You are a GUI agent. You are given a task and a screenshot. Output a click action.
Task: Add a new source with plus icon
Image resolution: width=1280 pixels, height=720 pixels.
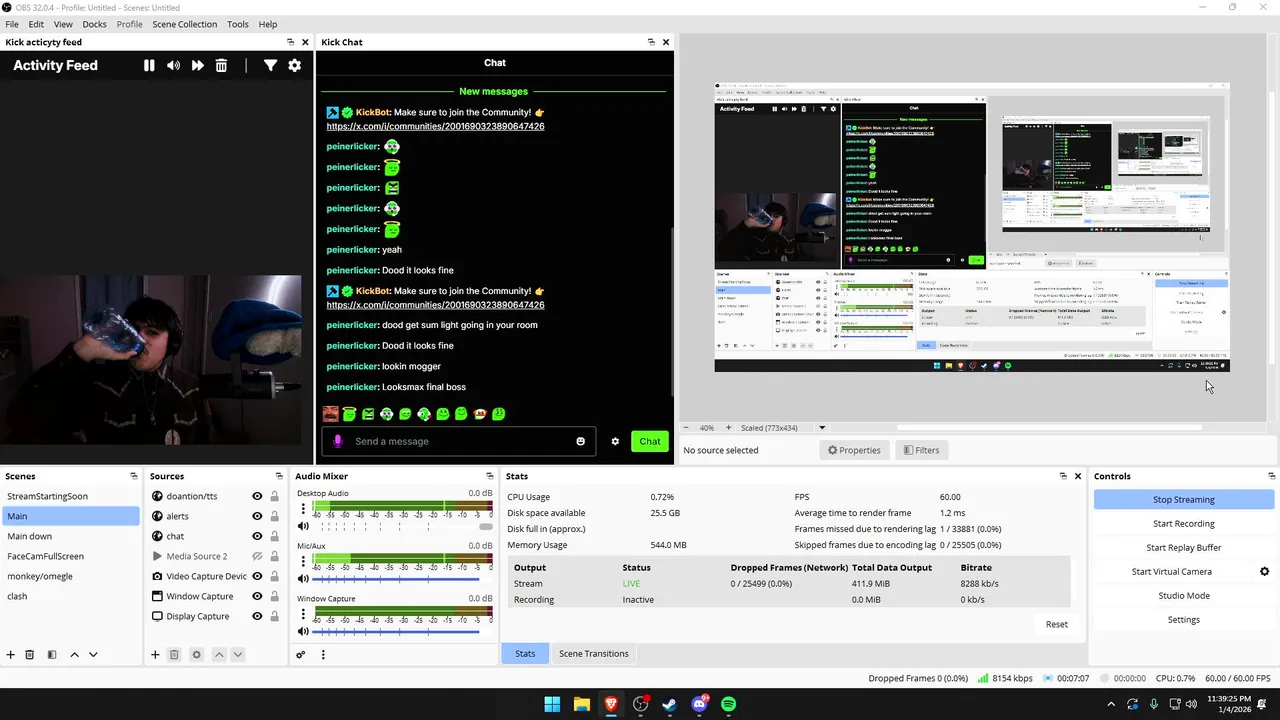click(x=155, y=655)
